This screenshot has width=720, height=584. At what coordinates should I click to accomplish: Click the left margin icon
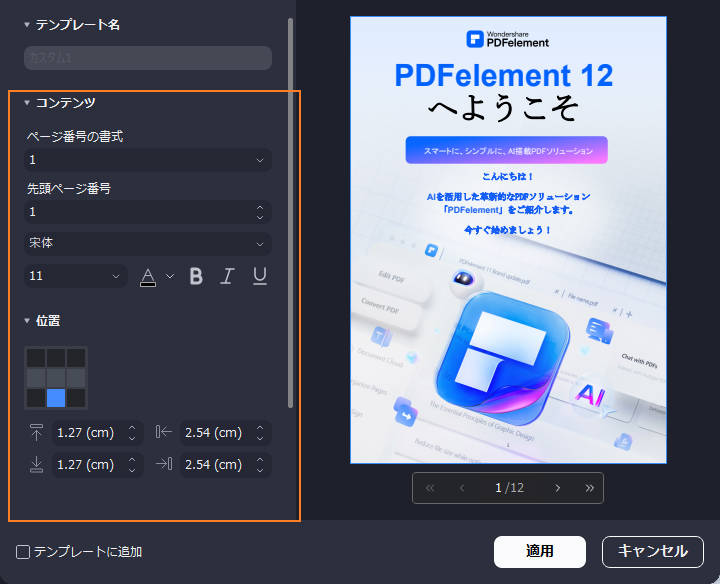pos(164,432)
